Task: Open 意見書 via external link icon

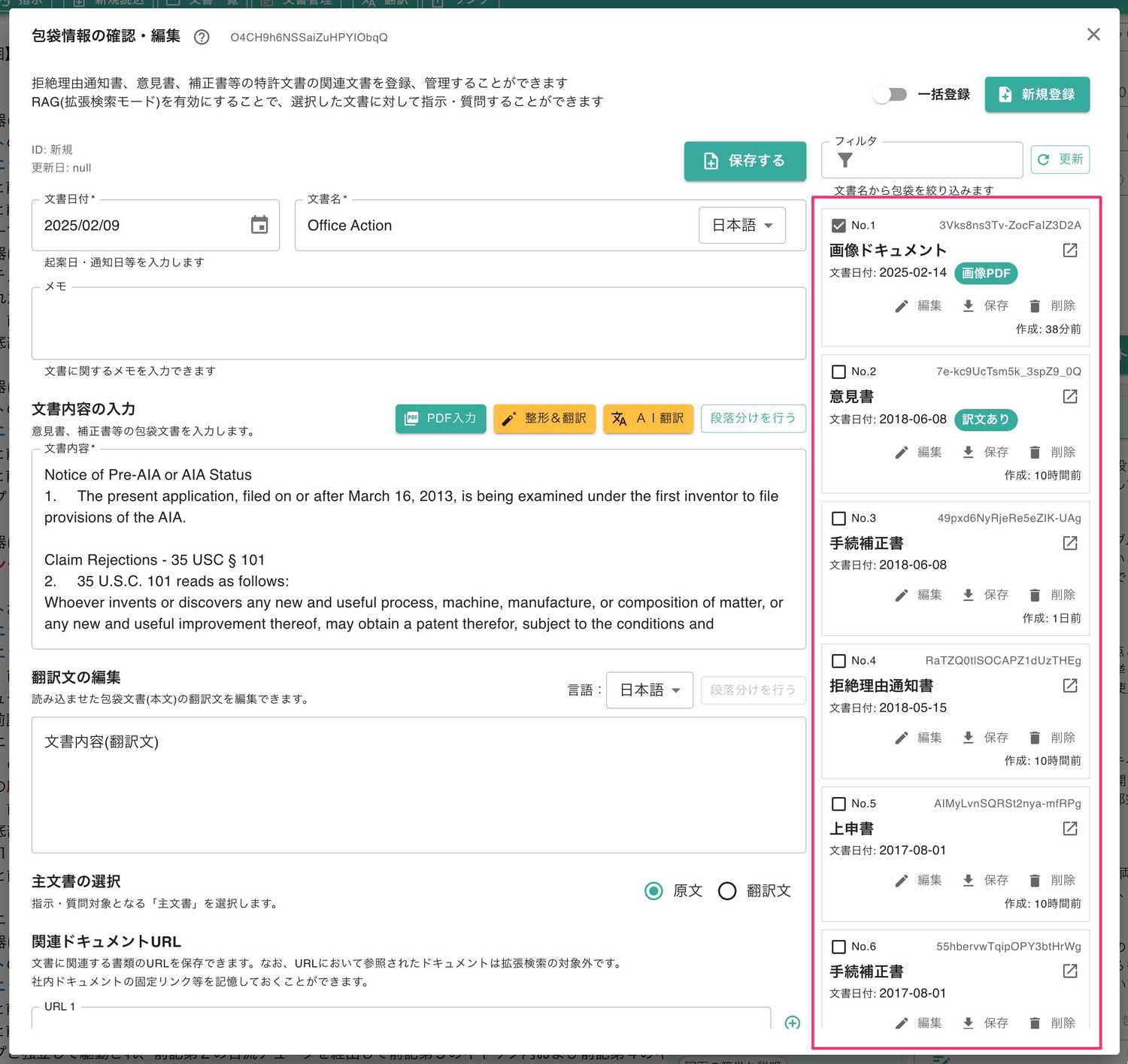Action: pos(1070,396)
